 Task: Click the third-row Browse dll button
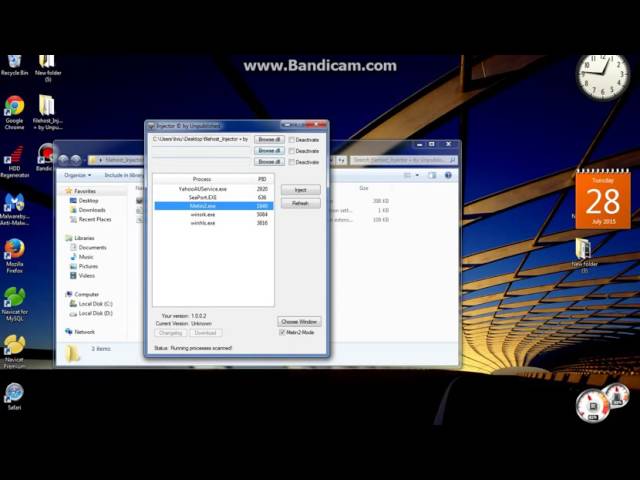[x=269, y=162]
